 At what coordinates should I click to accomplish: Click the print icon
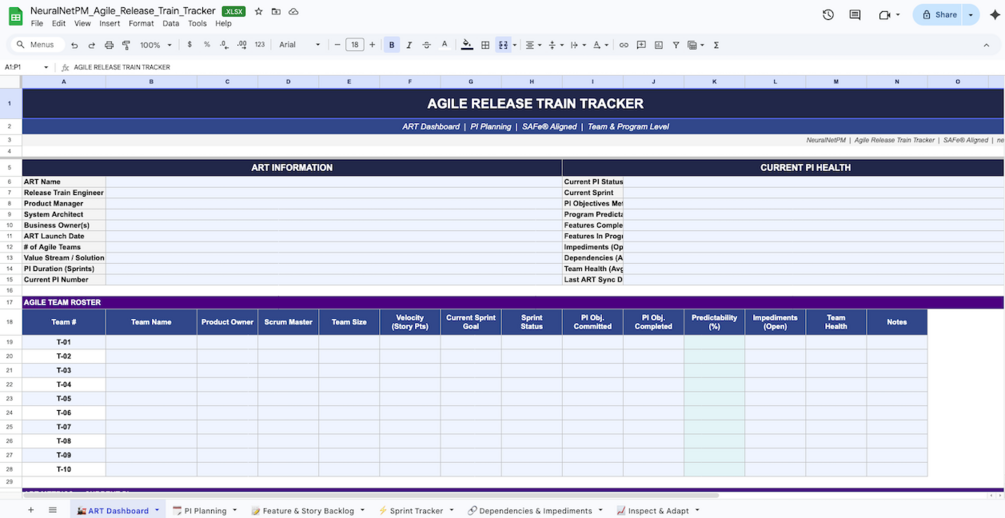(x=109, y=45)
